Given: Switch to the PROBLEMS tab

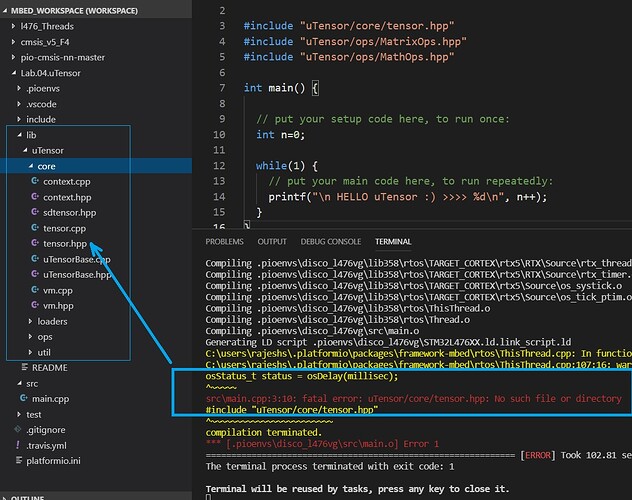Looking at the screenshot, I should click(224, 242).
